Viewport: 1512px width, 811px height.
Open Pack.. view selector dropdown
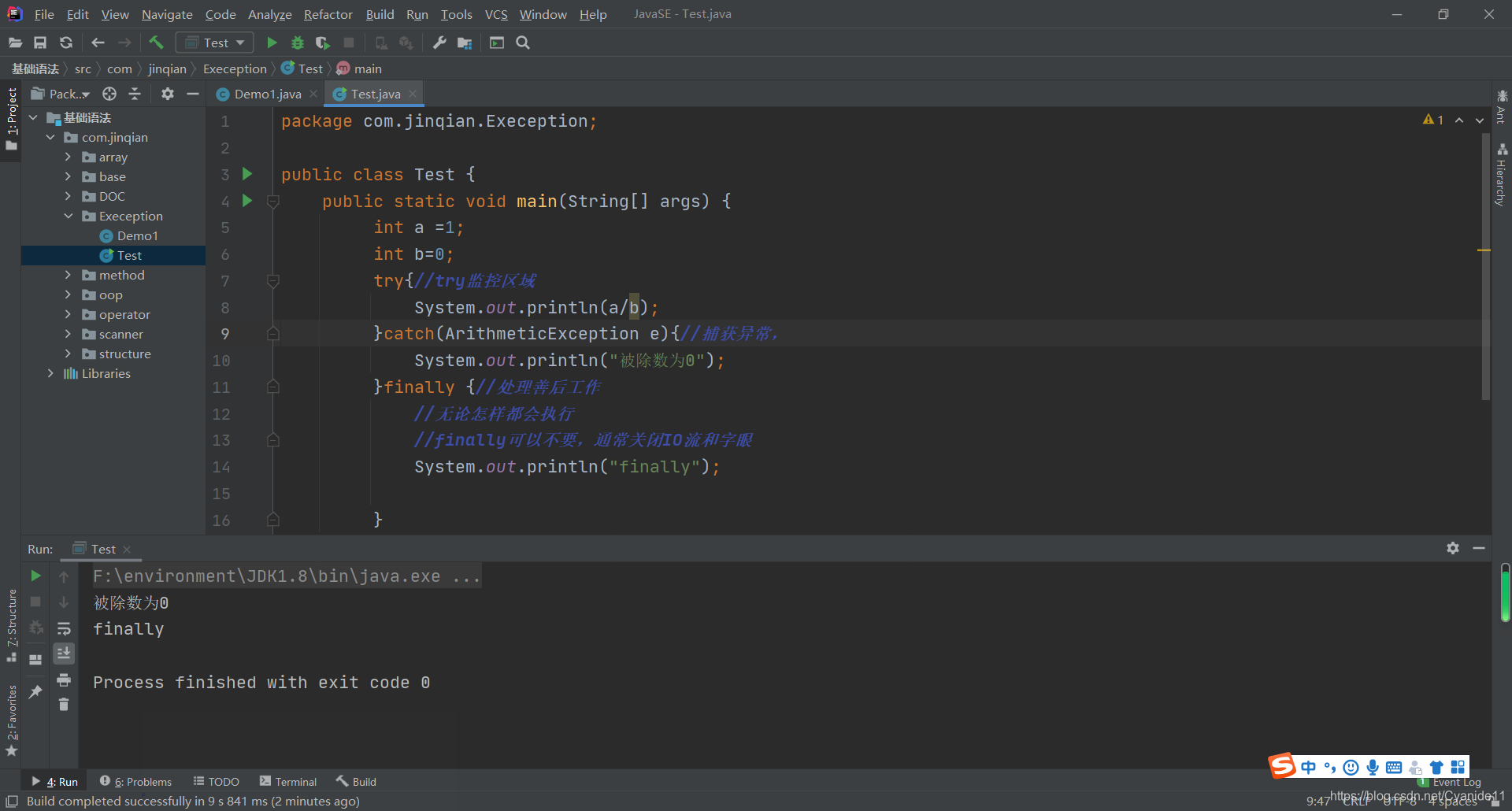click(x=61, y=94)
